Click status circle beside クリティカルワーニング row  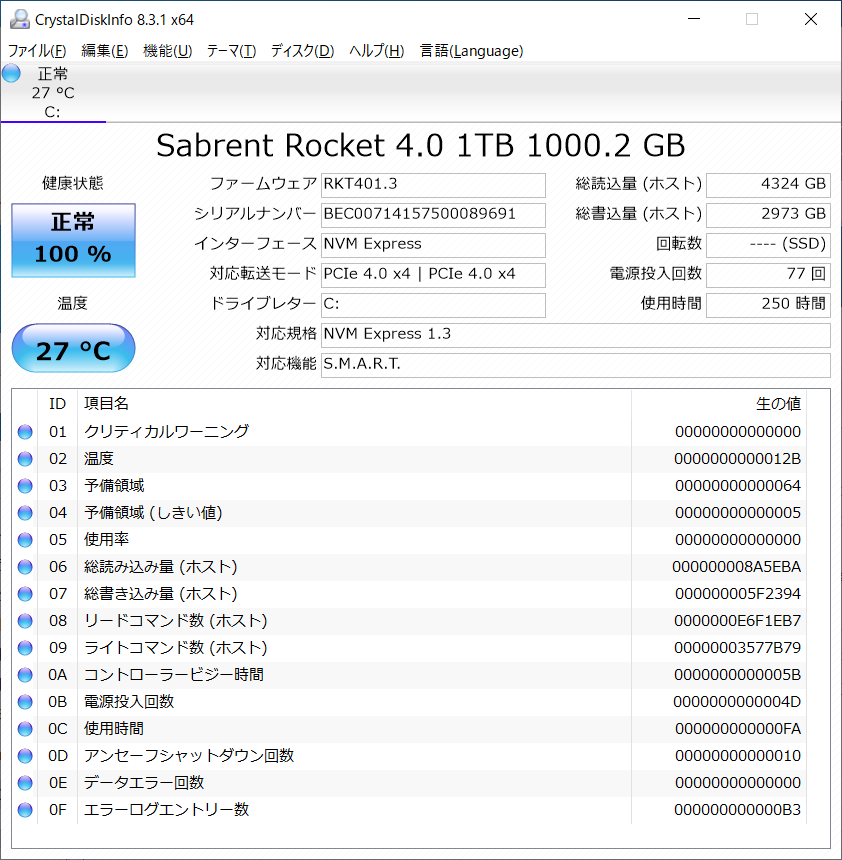point(25,432)
